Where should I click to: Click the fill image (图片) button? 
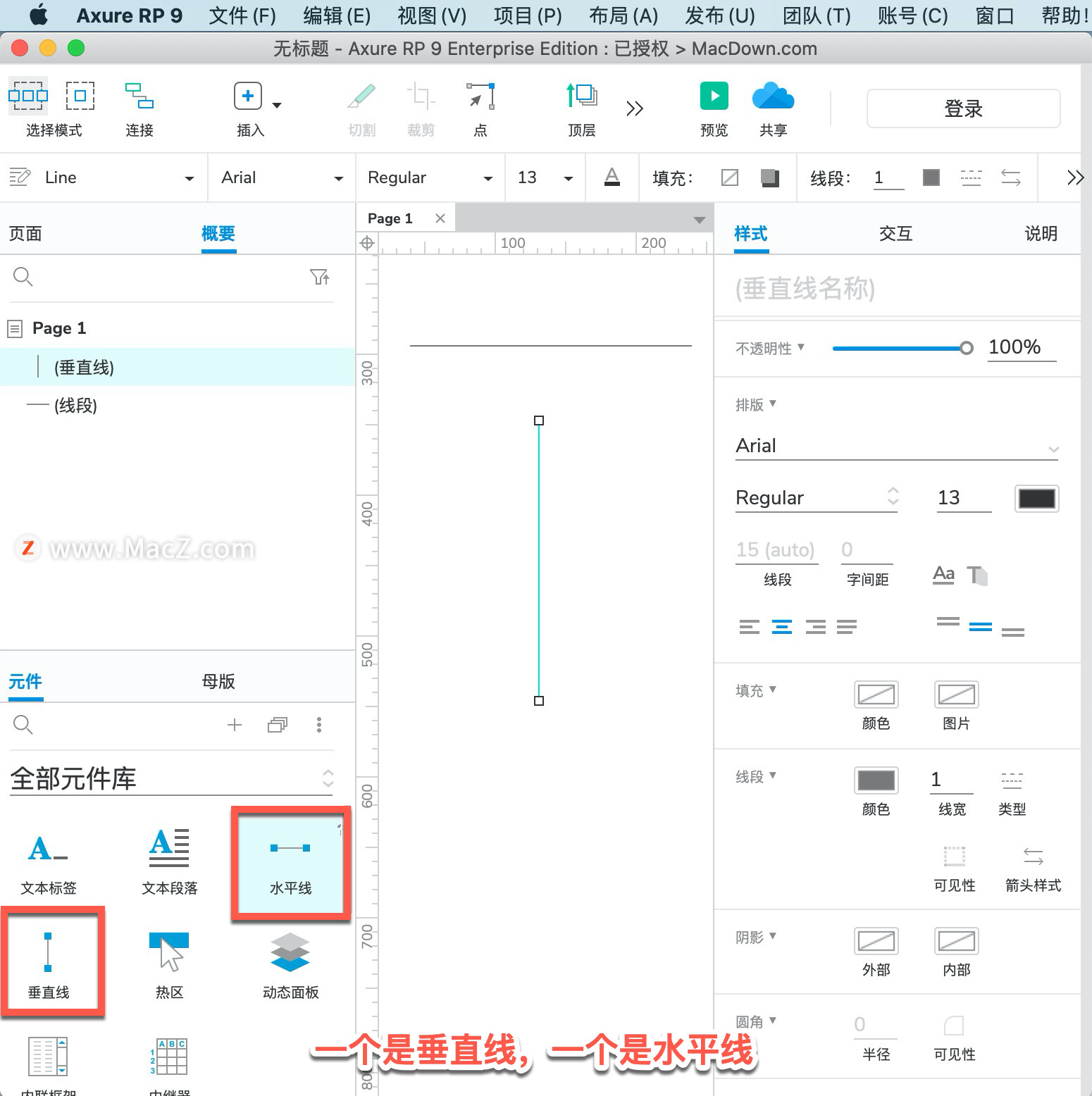pyautogui.click(x=957, y=695)
